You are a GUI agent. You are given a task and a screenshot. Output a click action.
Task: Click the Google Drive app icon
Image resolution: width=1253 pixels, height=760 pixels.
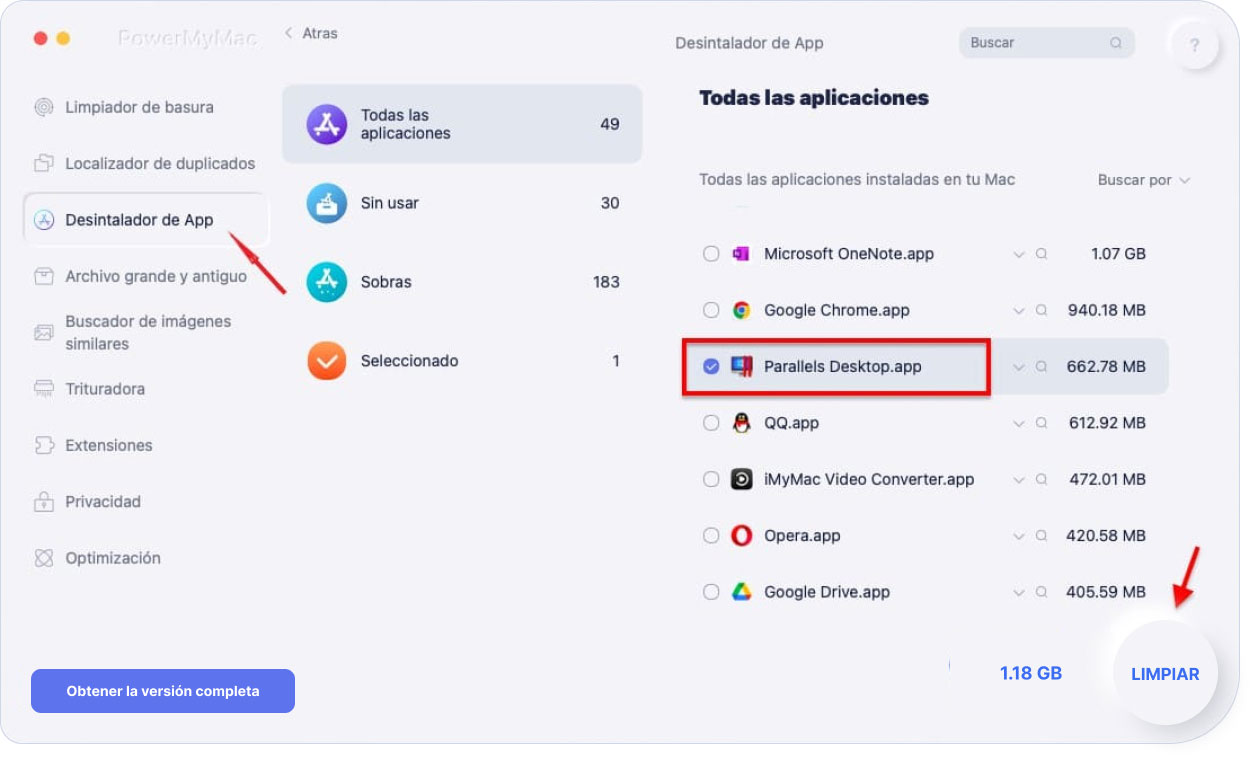coord(741,592)
